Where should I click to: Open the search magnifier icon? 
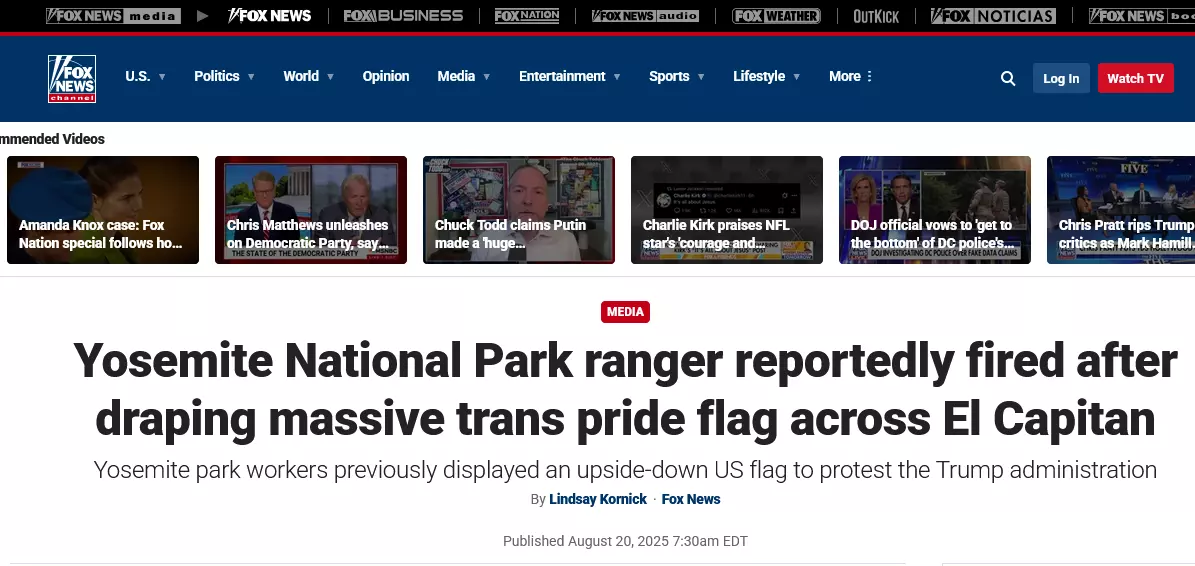1008,78
